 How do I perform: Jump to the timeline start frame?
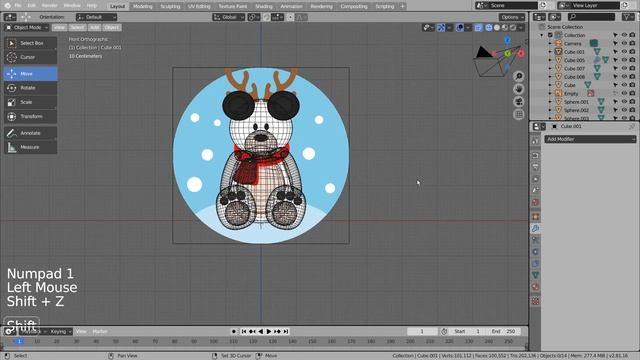244,331
